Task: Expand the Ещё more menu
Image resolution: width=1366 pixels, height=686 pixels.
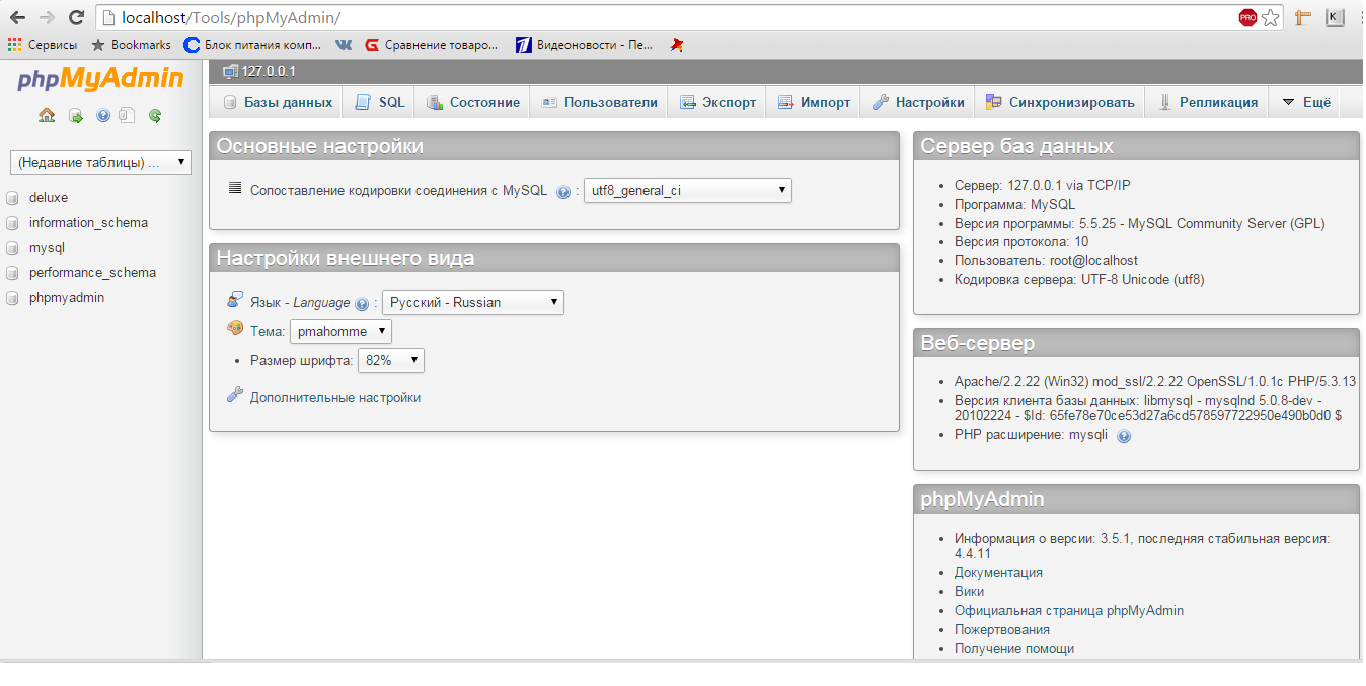Action: click(x=1307, y=102)
